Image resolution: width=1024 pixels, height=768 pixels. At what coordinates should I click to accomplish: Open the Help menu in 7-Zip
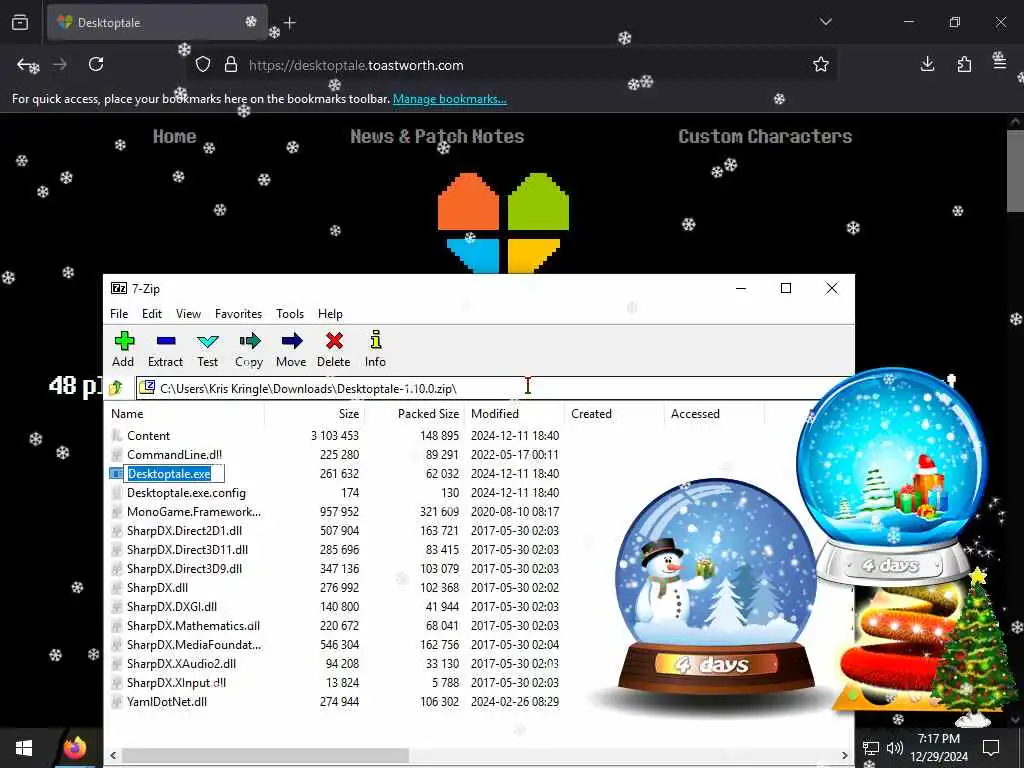tap(330, 313)
